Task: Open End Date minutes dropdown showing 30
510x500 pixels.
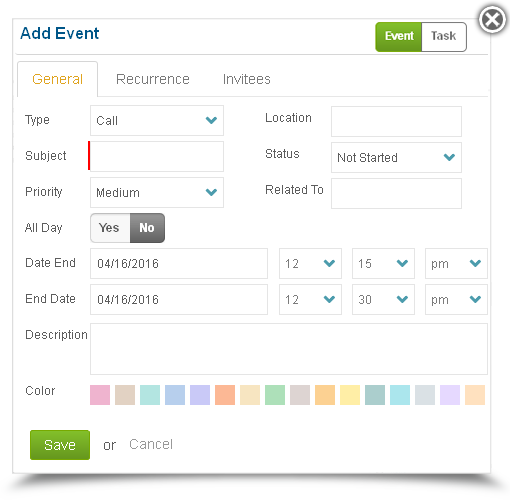Action: click(x=383, y=299)
